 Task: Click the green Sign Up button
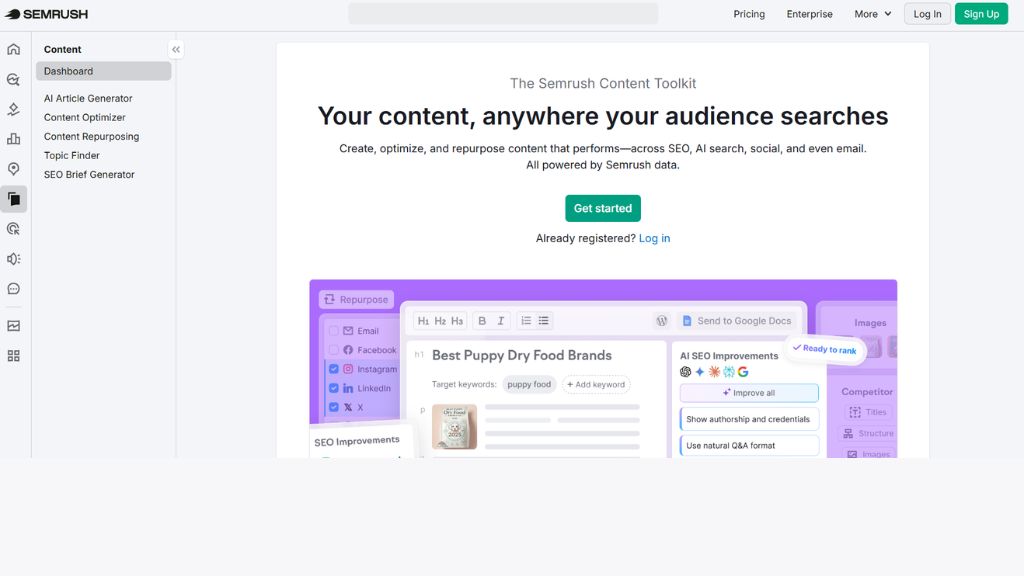click(x=982, y=14)
